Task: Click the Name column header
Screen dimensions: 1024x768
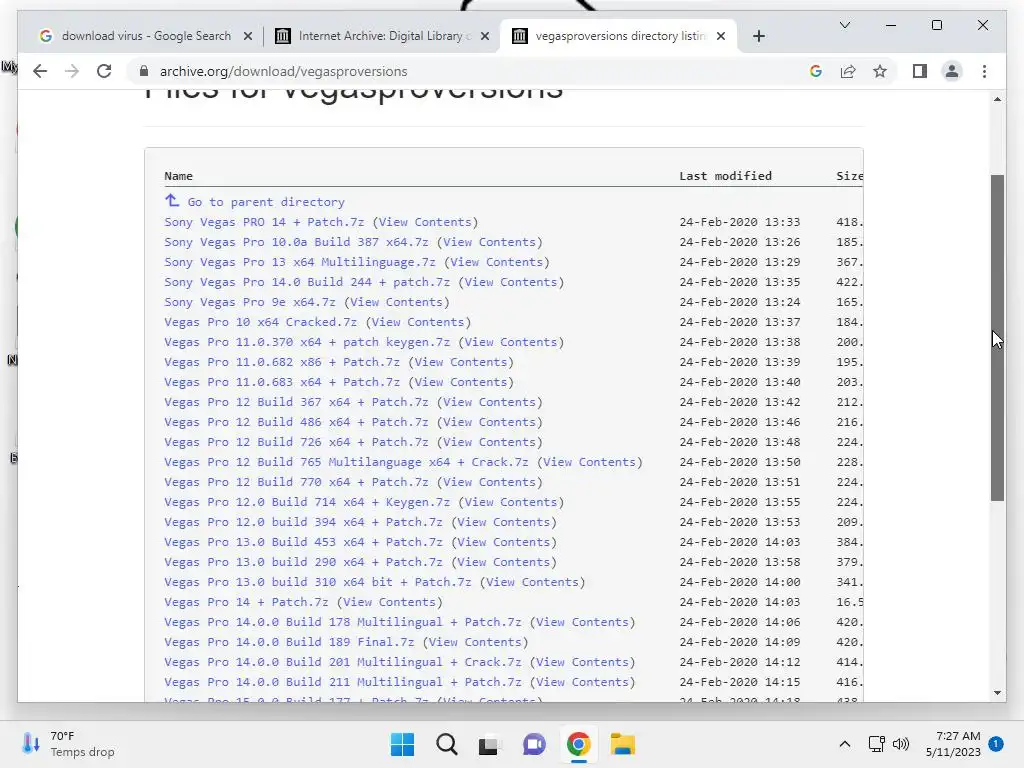Action: [x=178, y=176]
